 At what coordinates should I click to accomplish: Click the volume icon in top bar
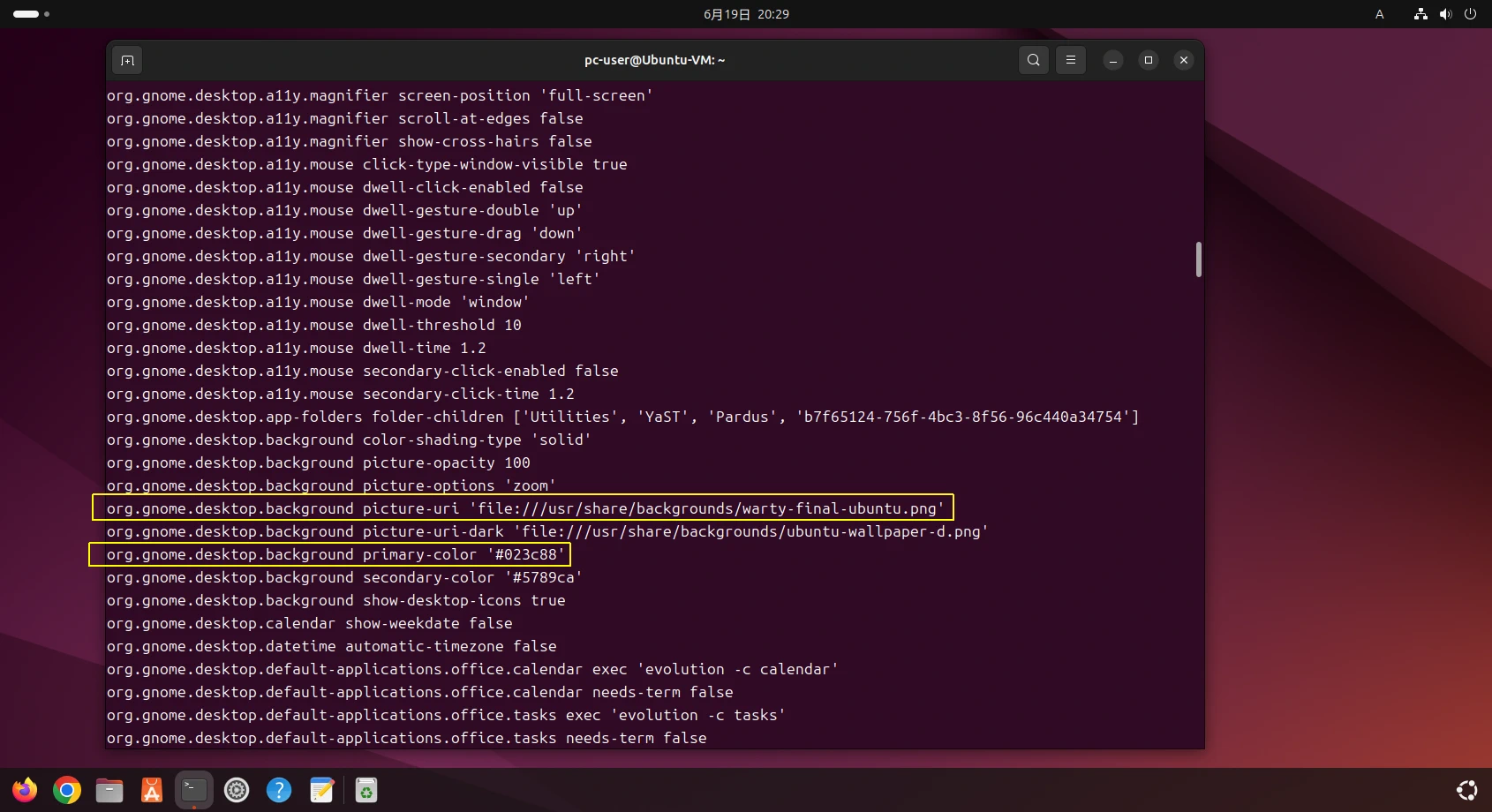click(1445, 14)
